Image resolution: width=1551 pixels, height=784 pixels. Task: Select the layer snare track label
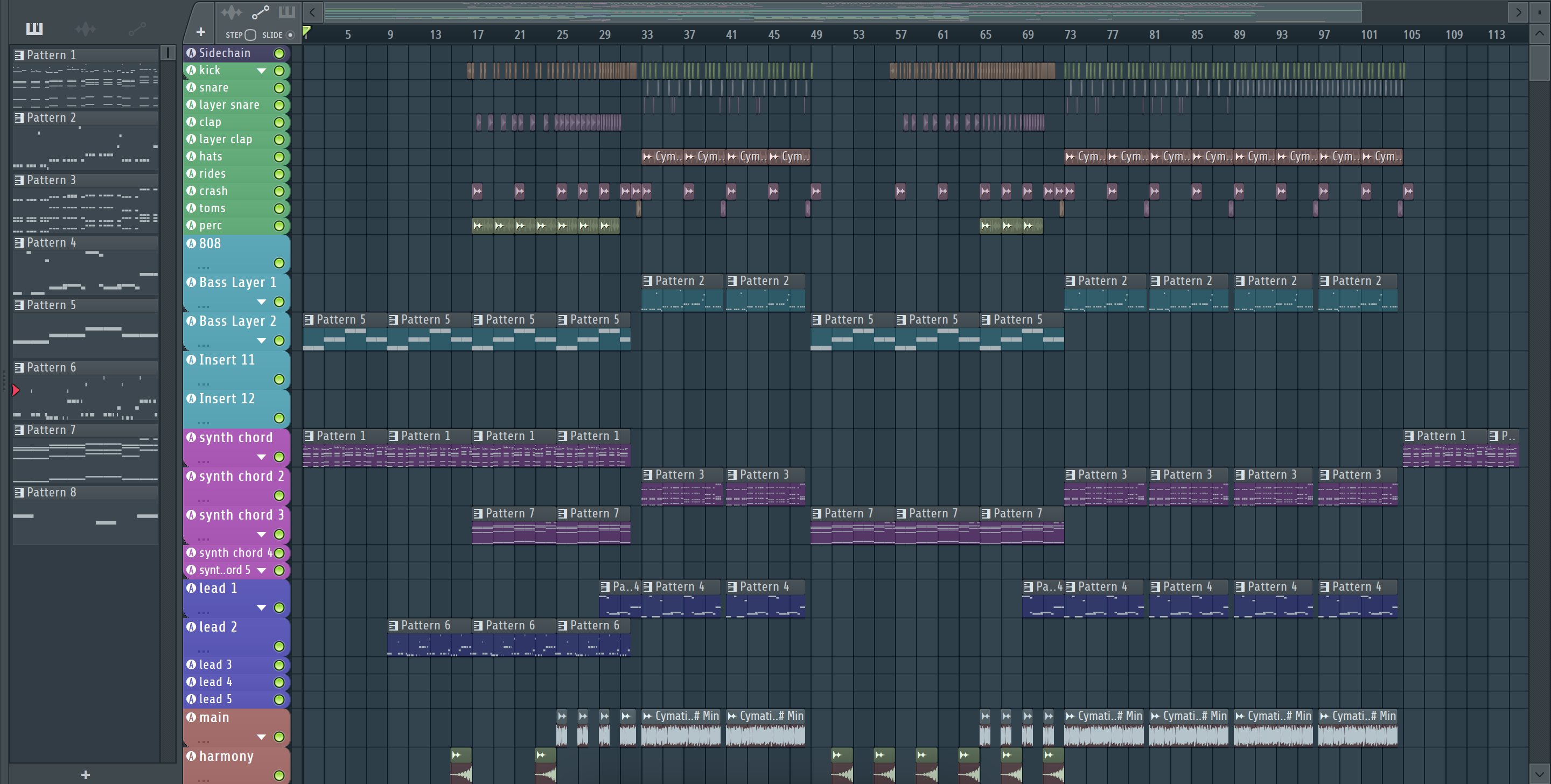(229, 105)
